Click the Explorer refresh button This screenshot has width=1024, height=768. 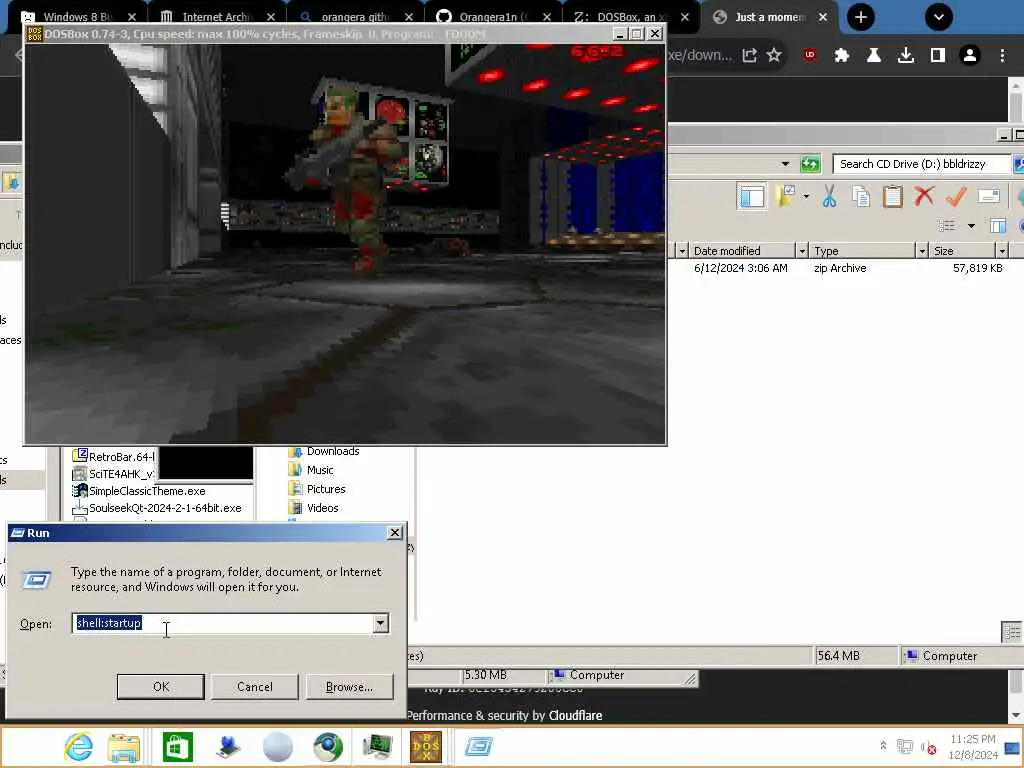(x=810, y=164)
